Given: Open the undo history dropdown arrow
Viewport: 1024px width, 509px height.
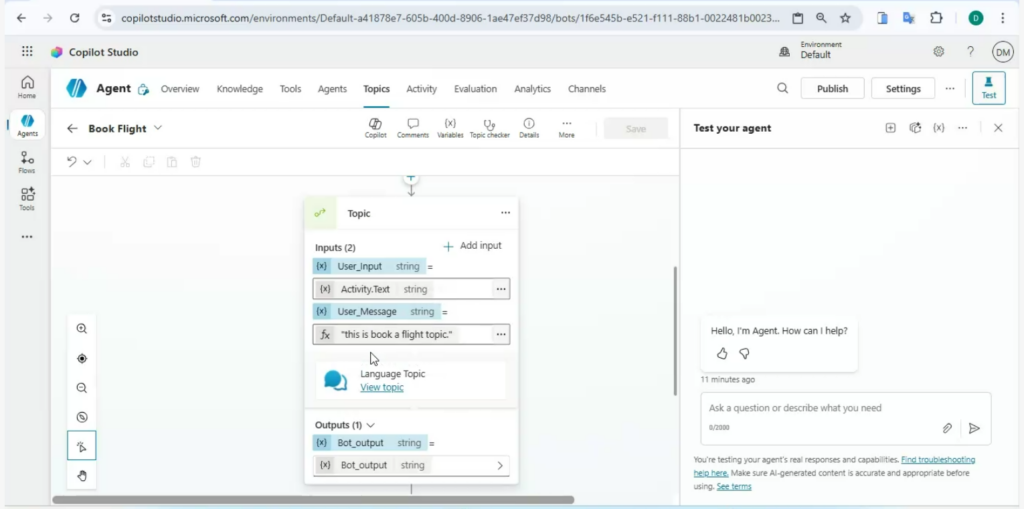Looking at the screenshot, I should [x=88, y=162].
